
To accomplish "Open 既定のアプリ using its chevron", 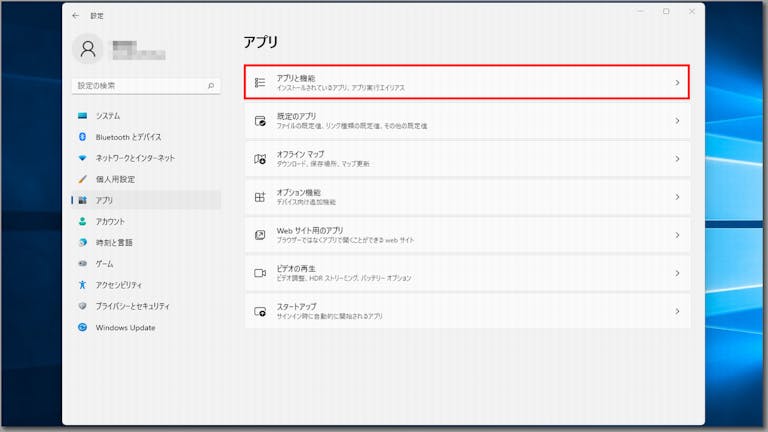I will 677,121.
